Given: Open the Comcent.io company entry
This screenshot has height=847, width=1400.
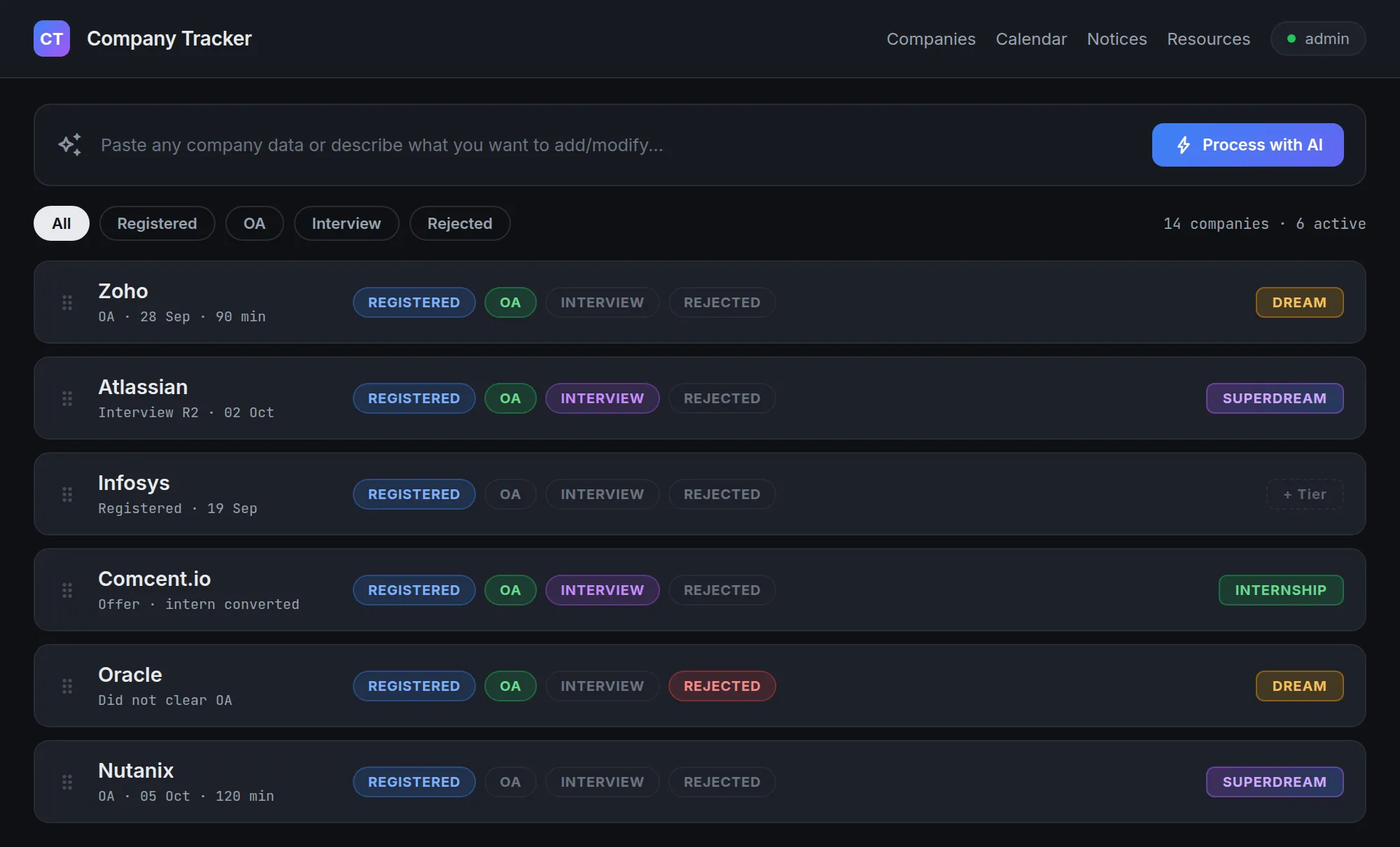Looking at the screenshot, I should coord(700,590).
